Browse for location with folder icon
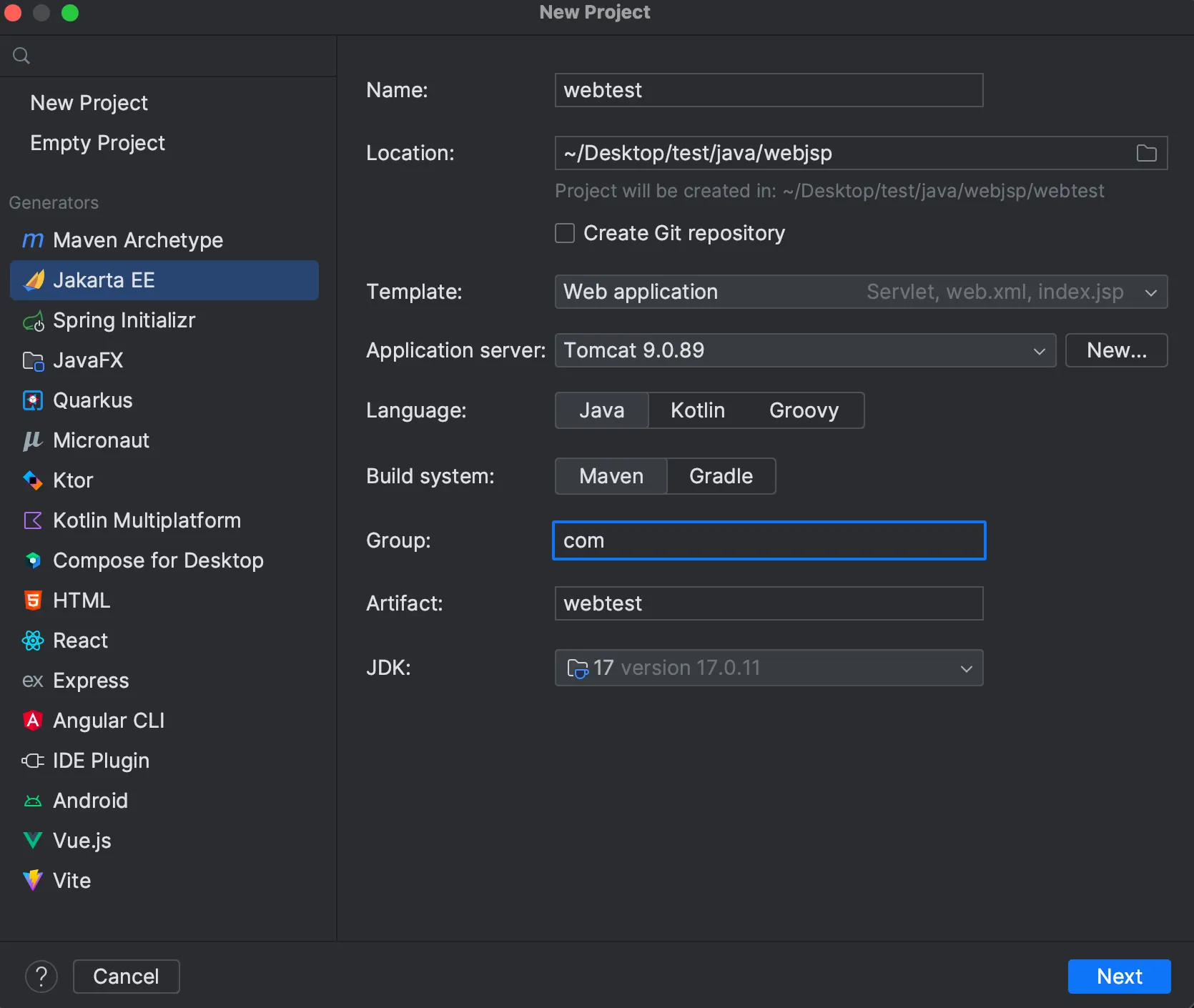The height and width of the screenshot is (1008, 1194). [1146, 153]
